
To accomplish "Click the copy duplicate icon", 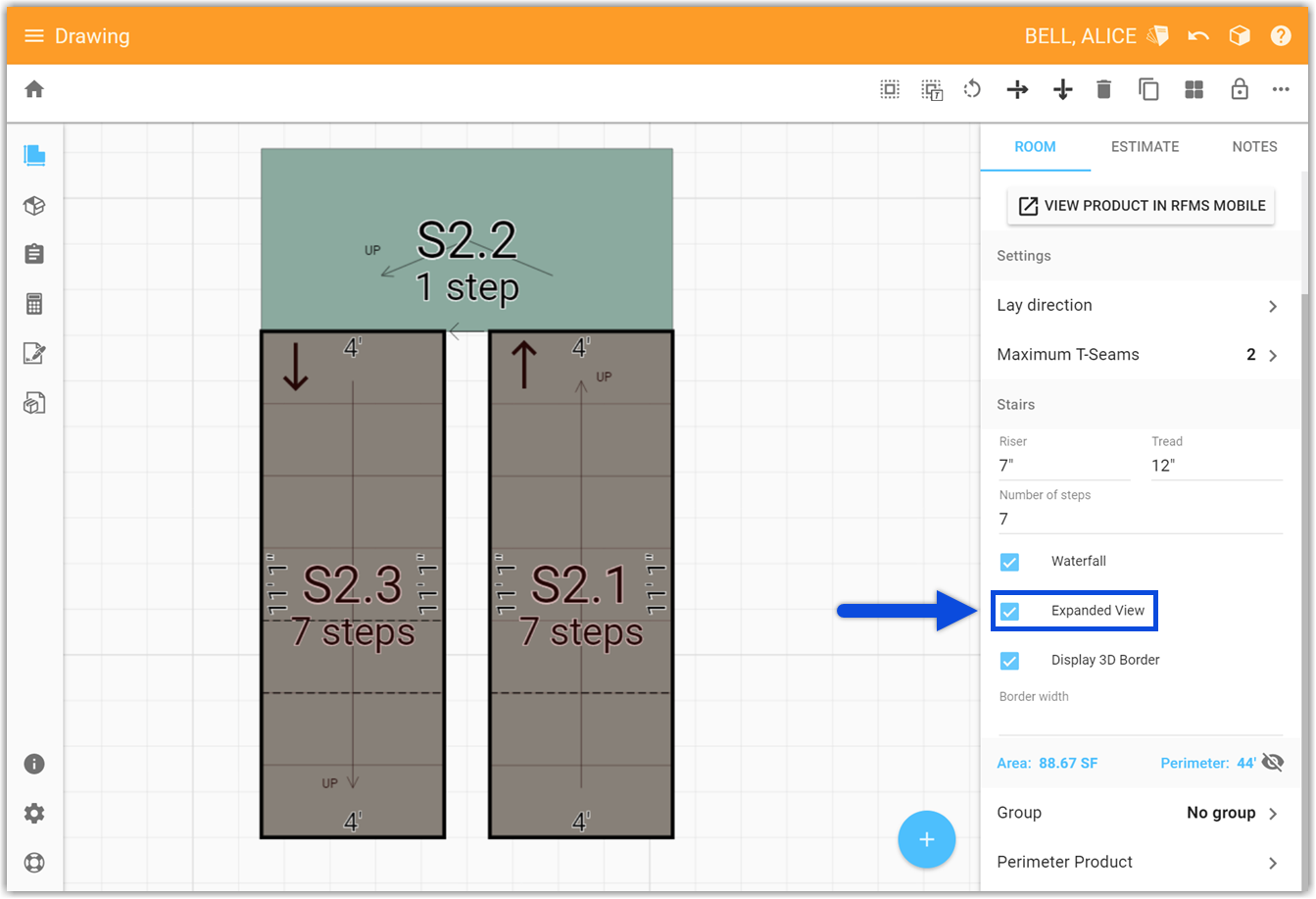I will tap(1148, 89).
